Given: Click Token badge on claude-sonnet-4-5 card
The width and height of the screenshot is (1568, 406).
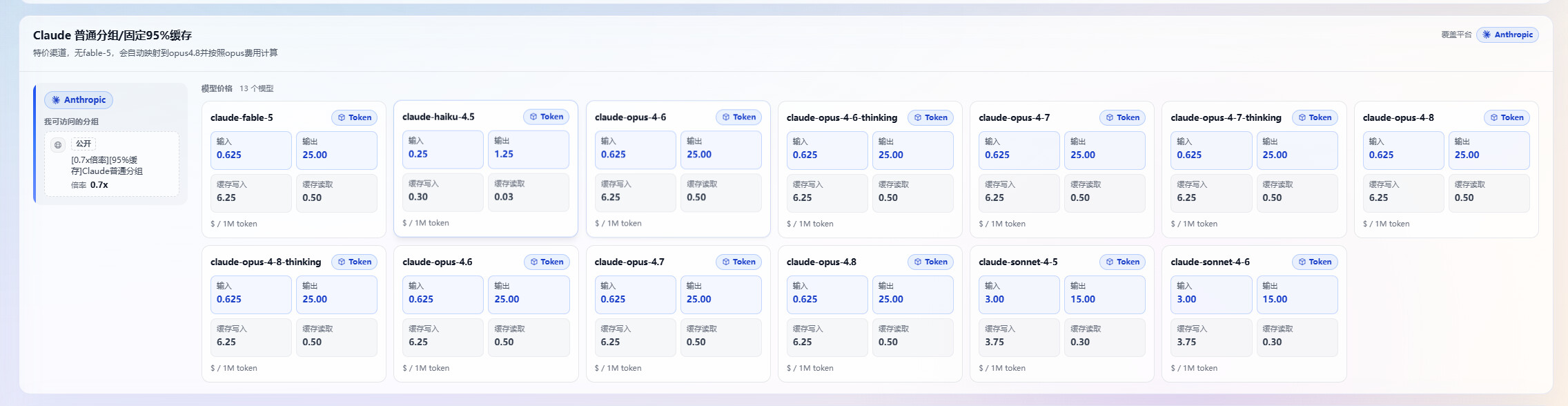Looking at the screenshot, I should tap(1122, 262).
